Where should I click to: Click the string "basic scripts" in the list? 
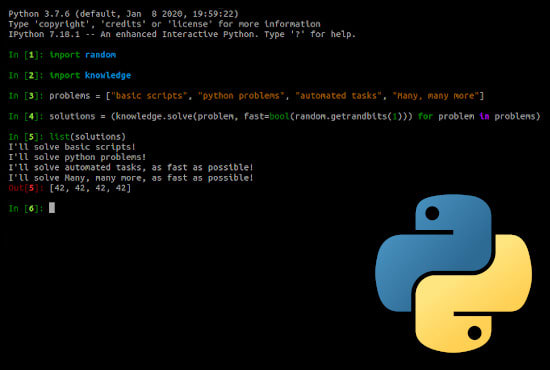coord(149,96)
